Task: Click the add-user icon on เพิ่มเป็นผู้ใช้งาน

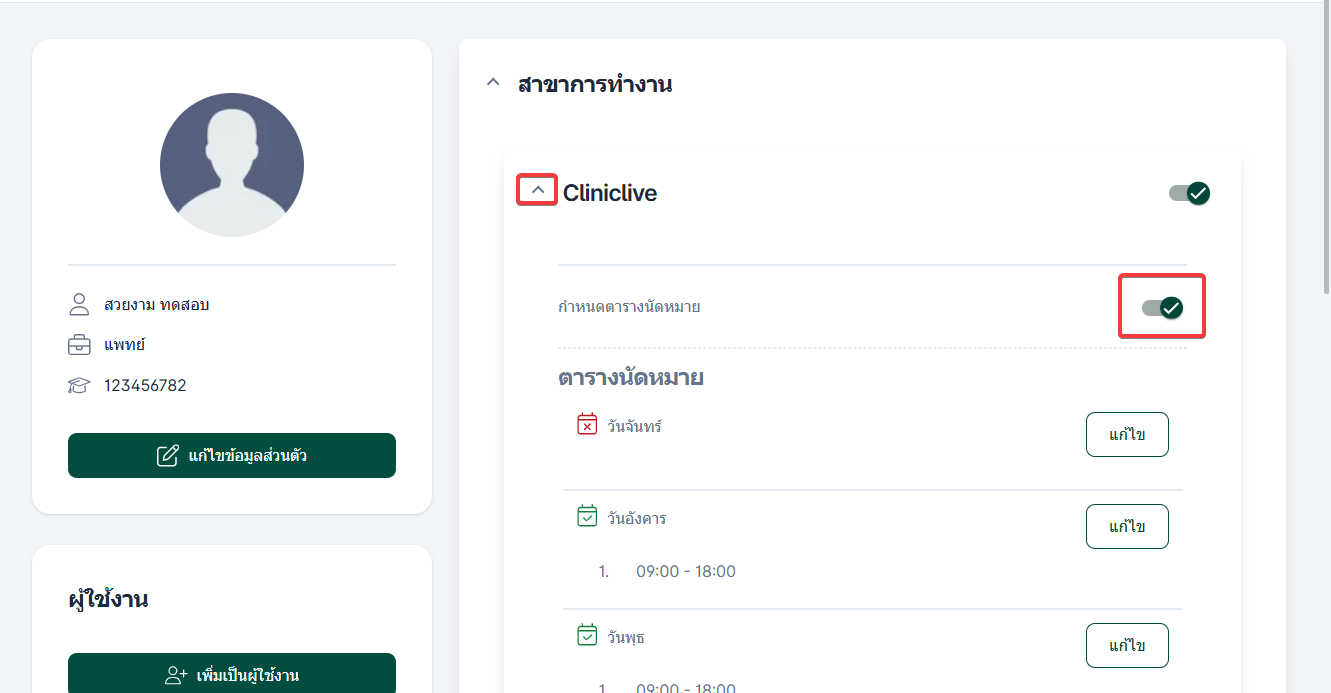Action: click(x=176, y=675)
